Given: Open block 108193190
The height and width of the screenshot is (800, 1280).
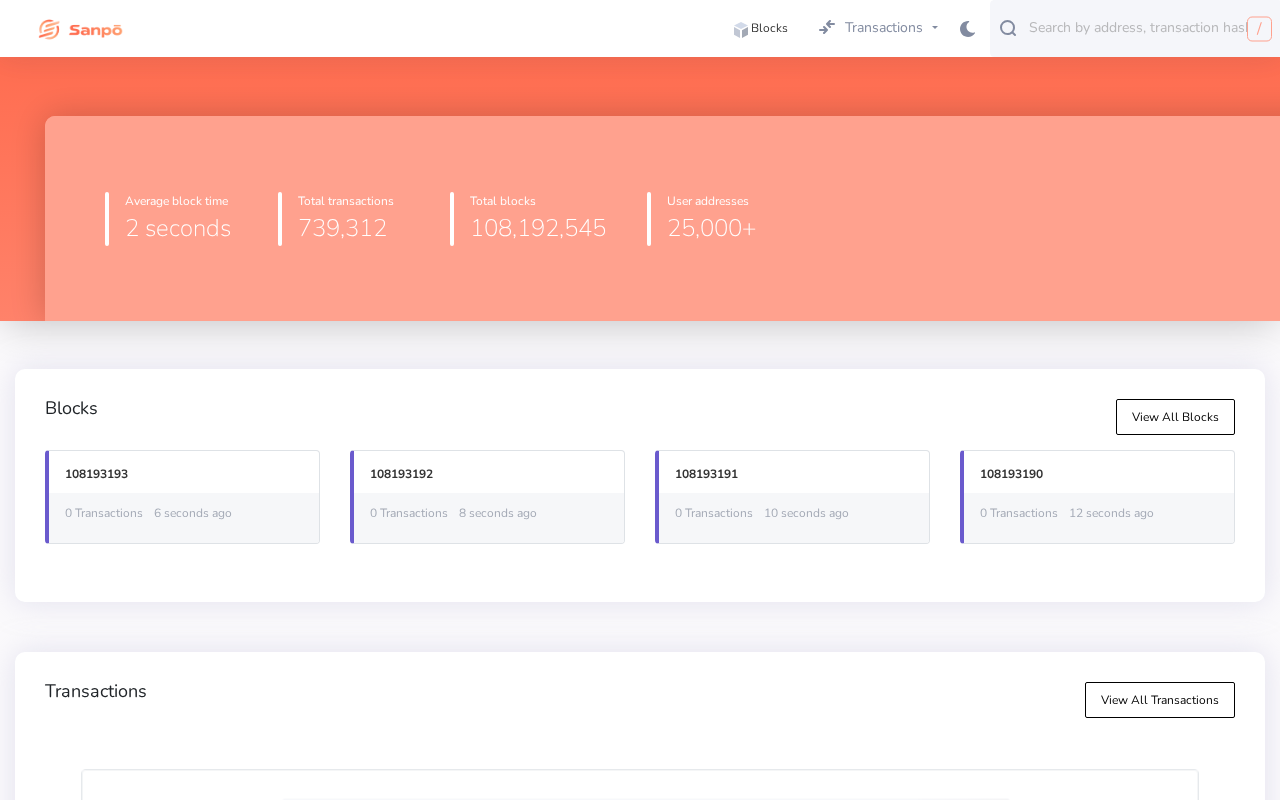Looking at the screenshot, I should pyautogui.click(x=1011, y=474).
